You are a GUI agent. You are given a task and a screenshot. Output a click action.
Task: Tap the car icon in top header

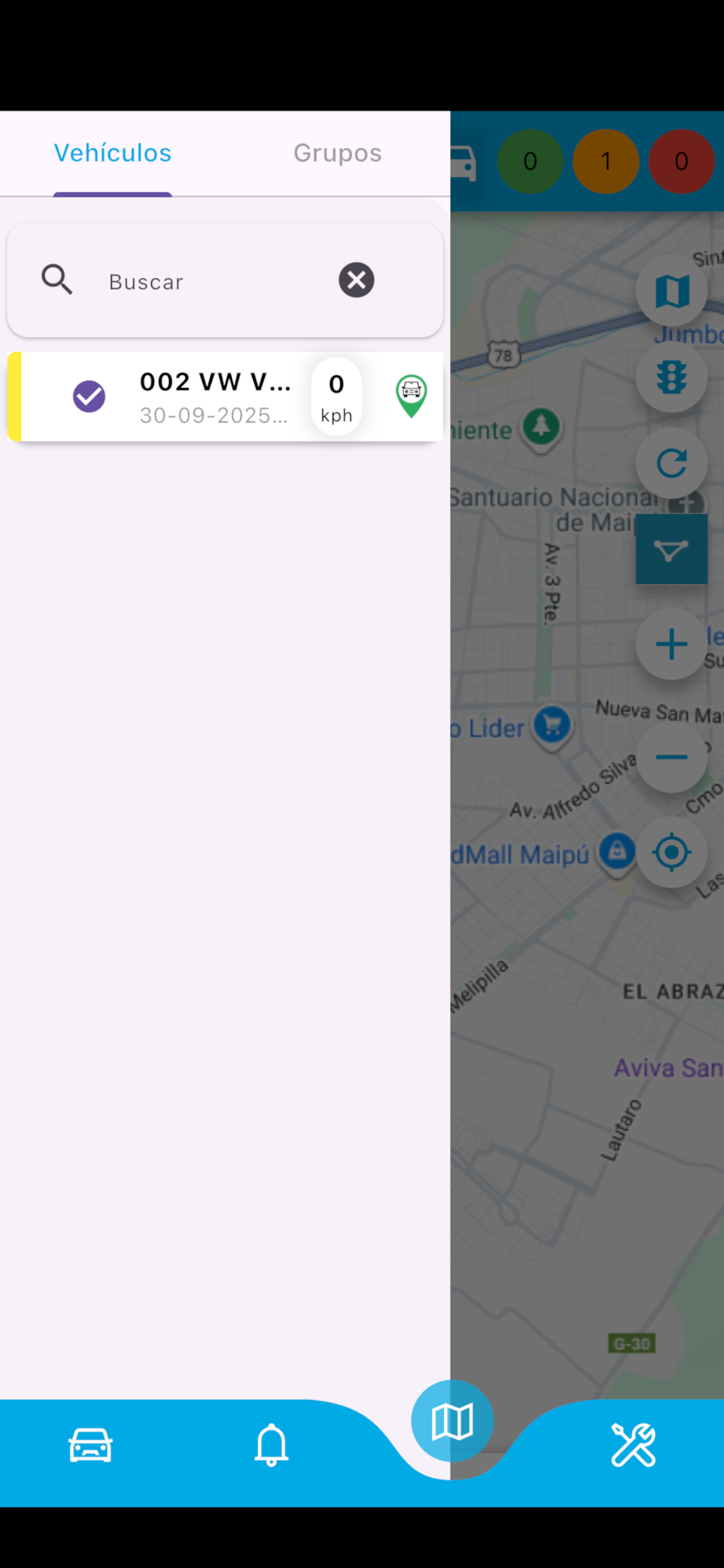click(x=463, y=163)
